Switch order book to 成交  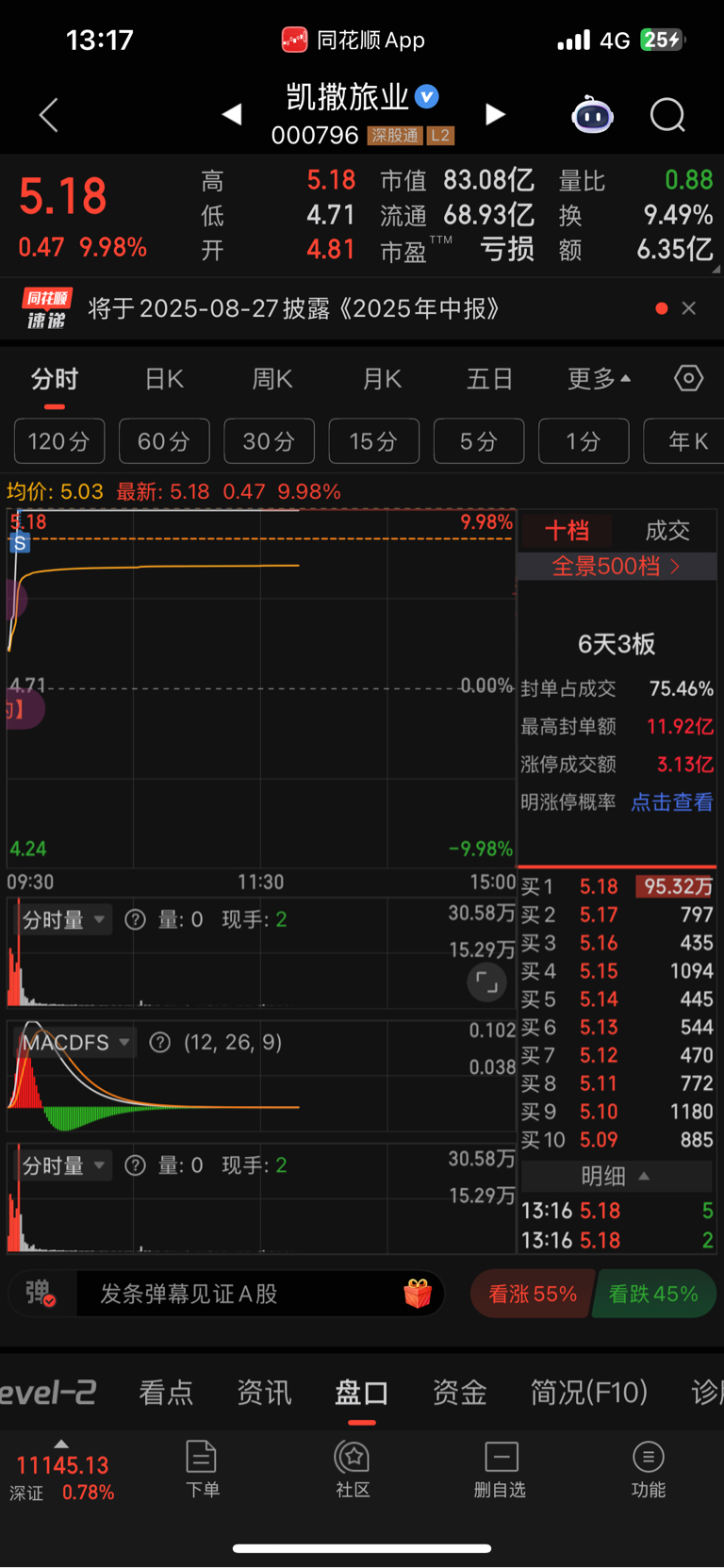[x=667, y=531]
